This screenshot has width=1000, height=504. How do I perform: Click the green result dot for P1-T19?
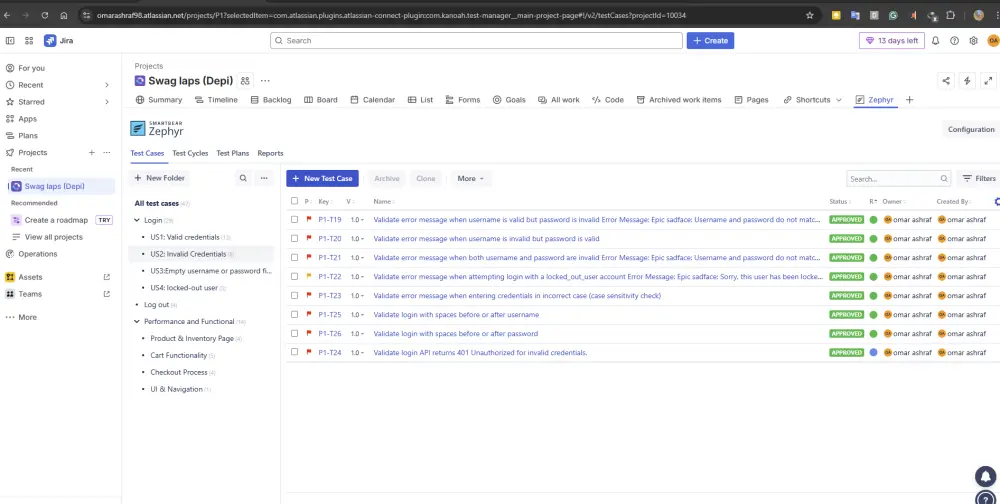pos(873,219)
